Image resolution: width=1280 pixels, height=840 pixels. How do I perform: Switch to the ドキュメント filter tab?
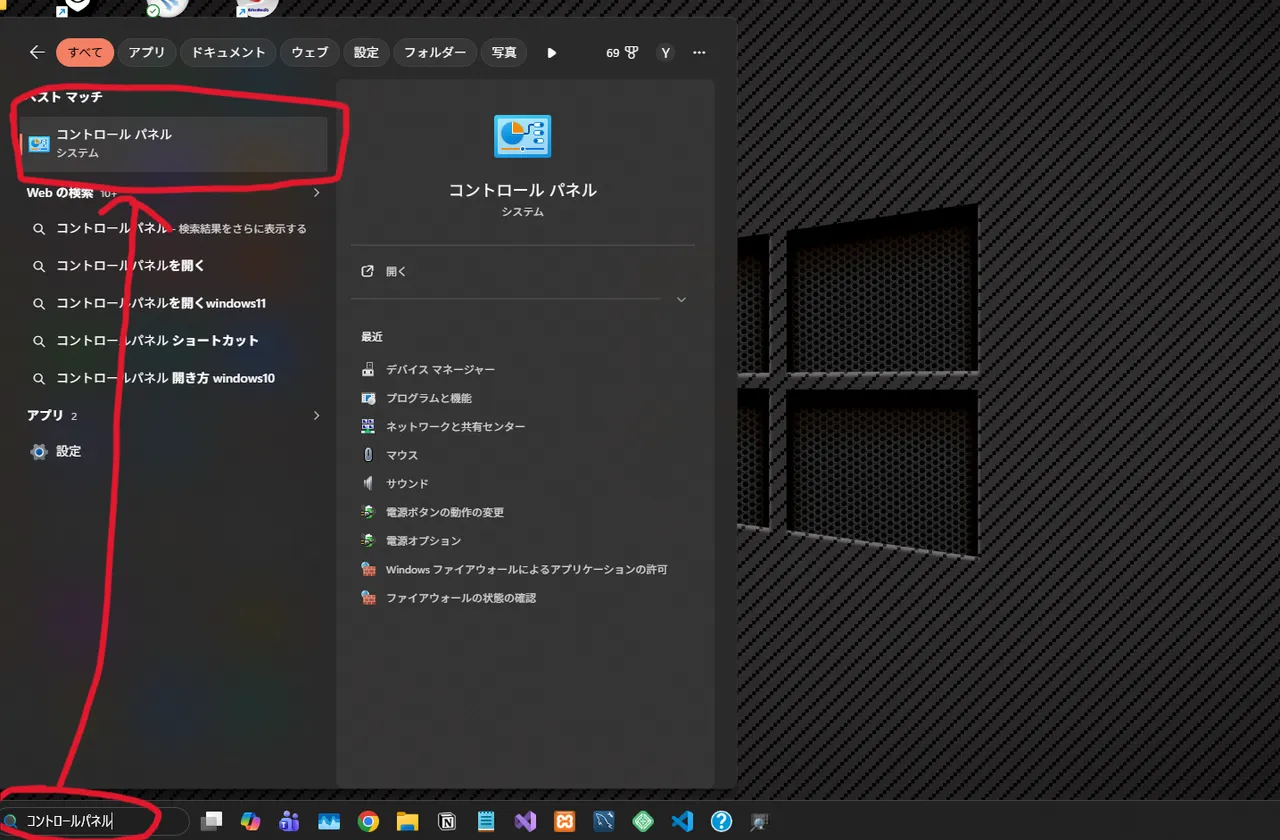pyautogui.click(x=228, y=52)
